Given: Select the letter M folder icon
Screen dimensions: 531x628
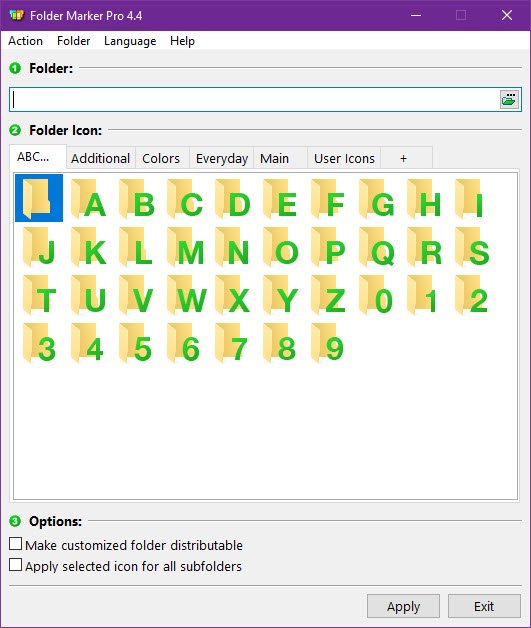Looking at the screenshot, I should 183,246.
